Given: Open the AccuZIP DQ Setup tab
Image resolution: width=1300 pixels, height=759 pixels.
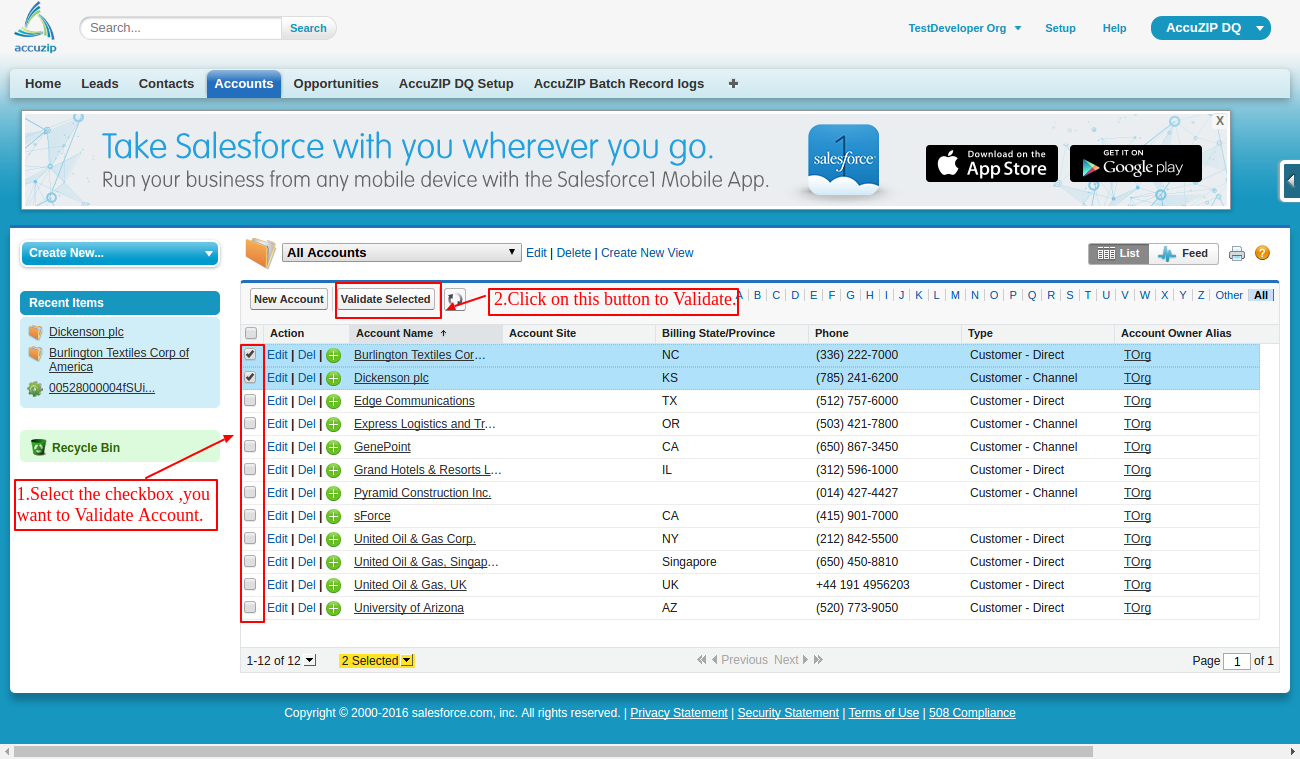Looking at the screenshot, I should click(x=456, y=84).
